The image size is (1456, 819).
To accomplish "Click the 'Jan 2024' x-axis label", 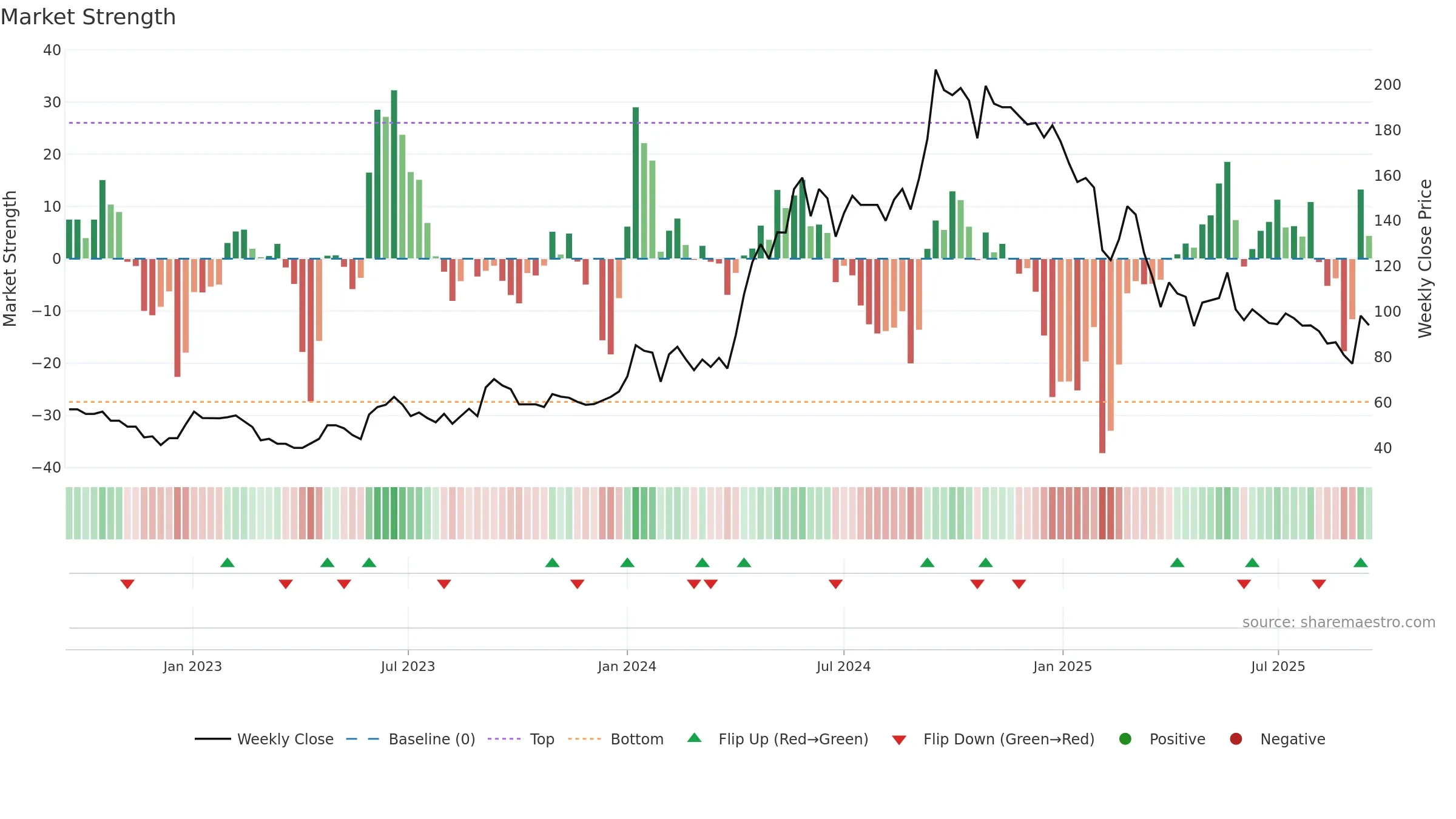I will (x=627, y=666).
